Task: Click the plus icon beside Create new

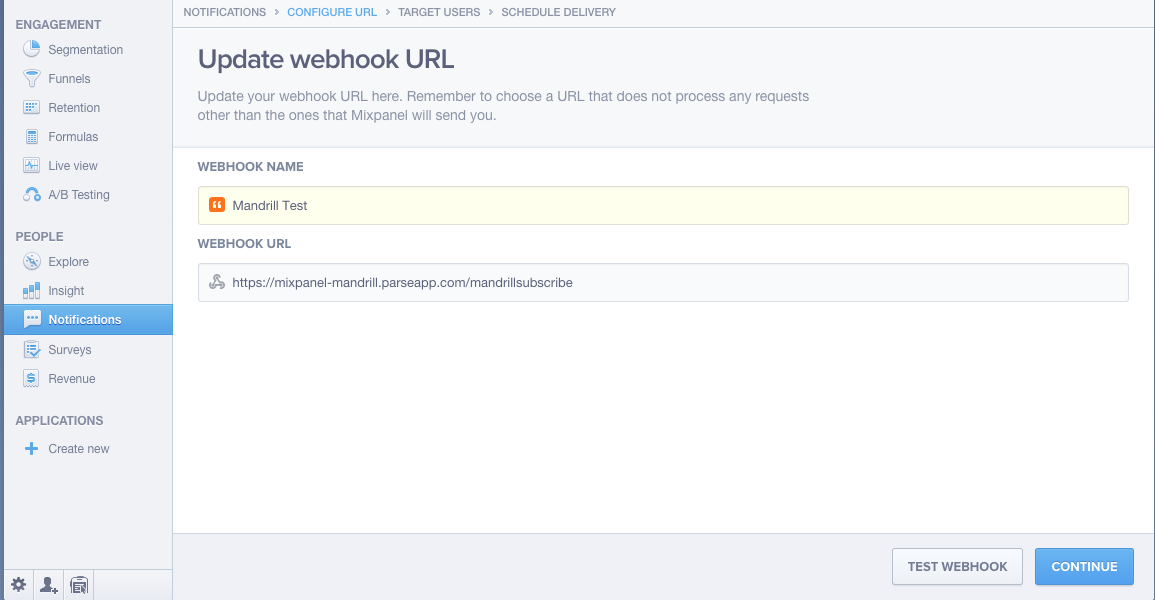Action: (31, 448)
